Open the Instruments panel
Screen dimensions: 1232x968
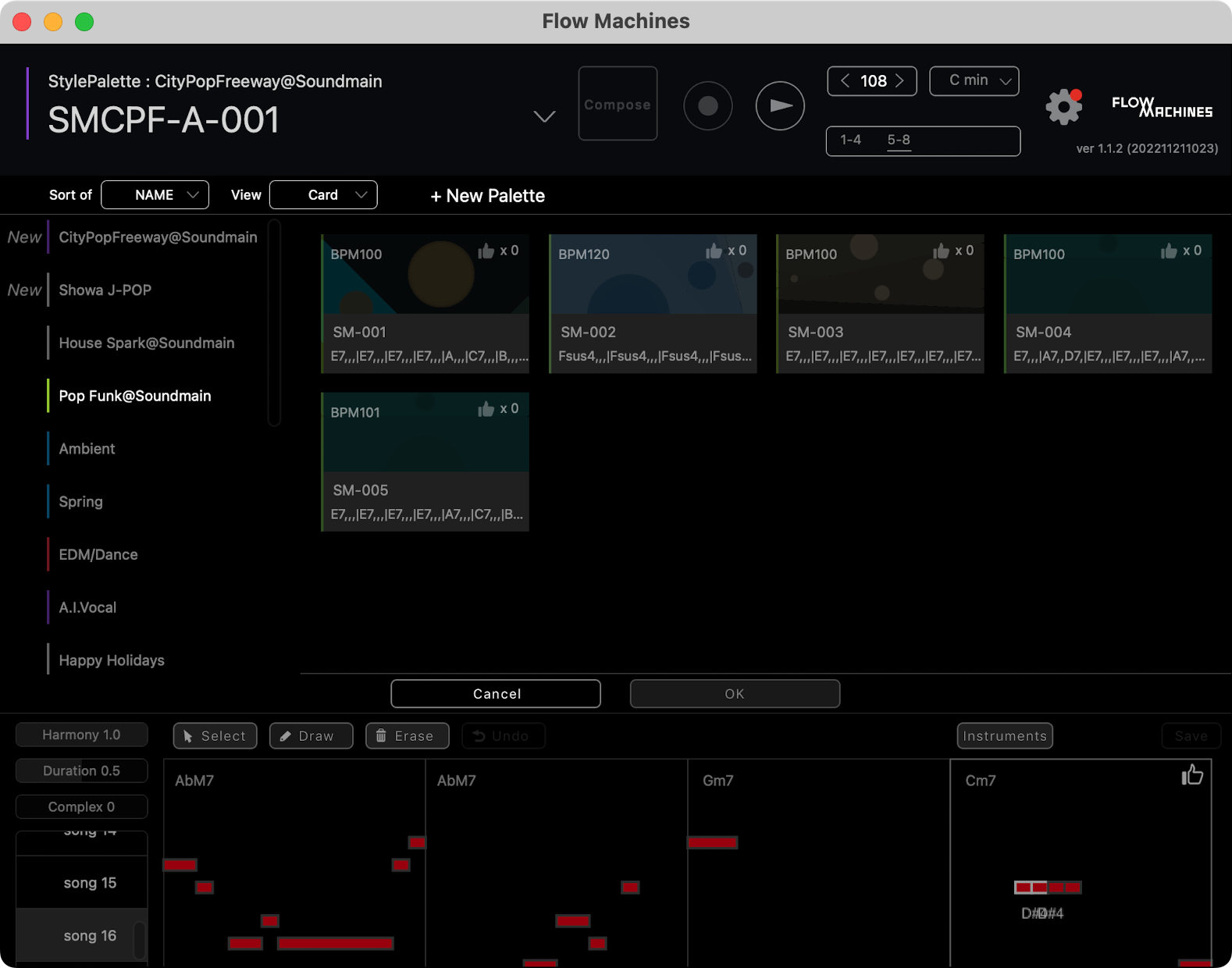pyautogui.click(x=1005, y=736)
